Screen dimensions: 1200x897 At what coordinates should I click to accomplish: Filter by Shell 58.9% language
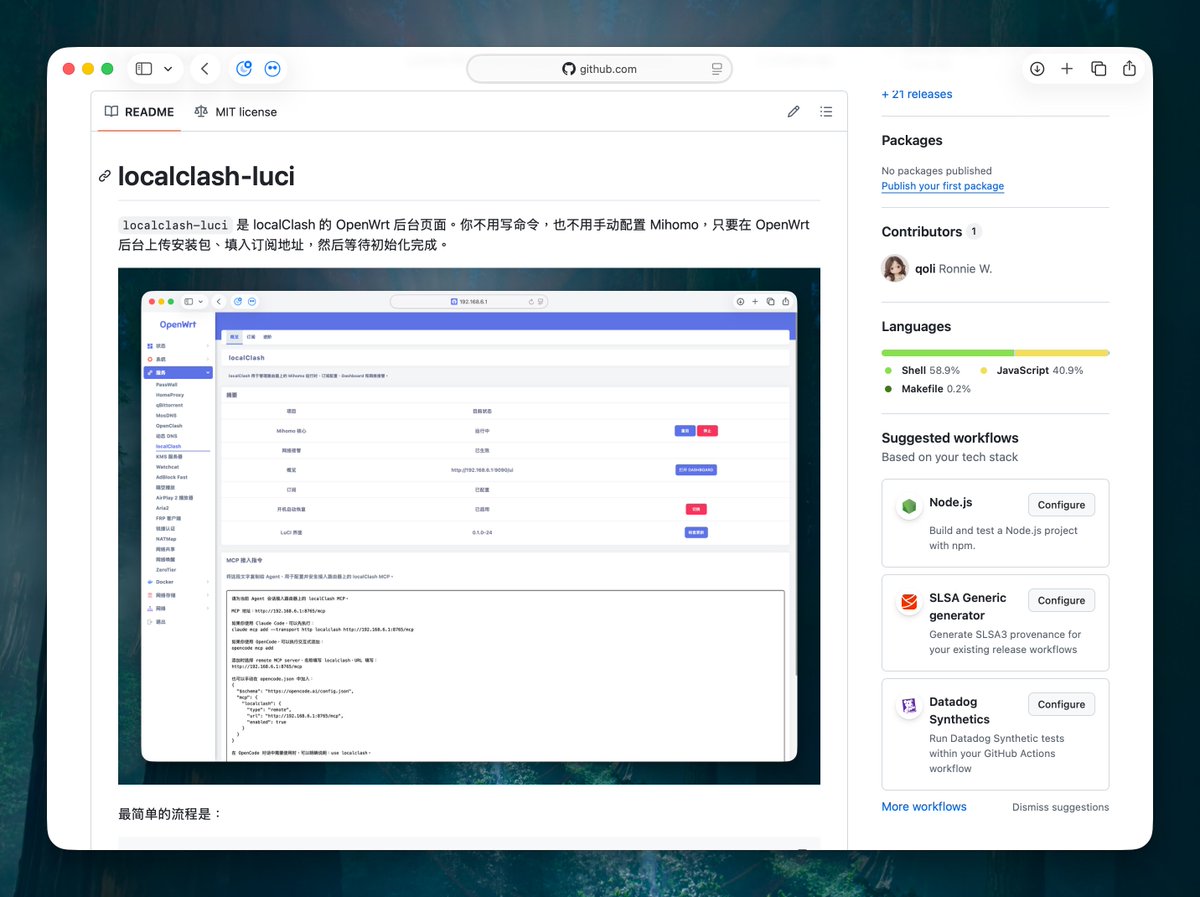coord(922,370)
